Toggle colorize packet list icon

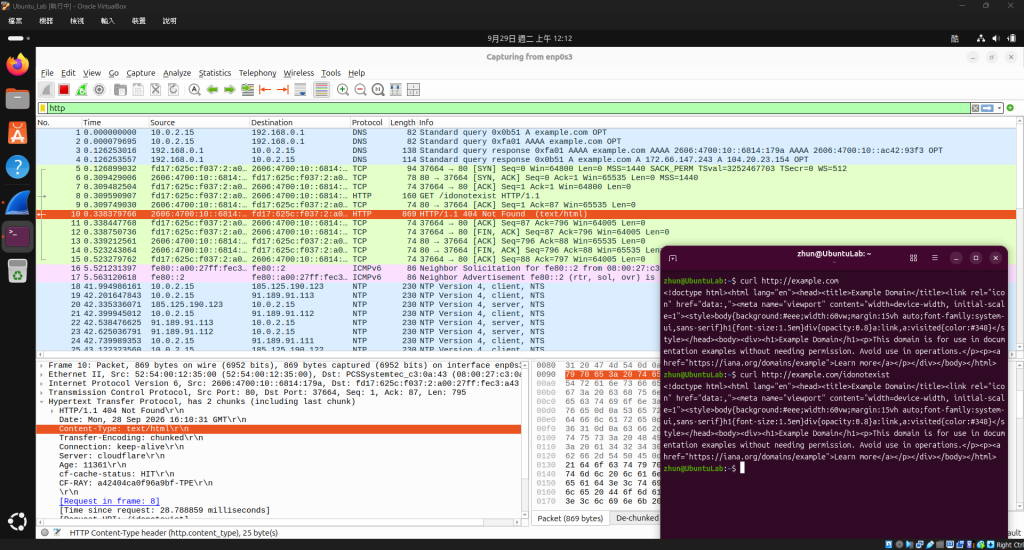click(x=321, y=90)
